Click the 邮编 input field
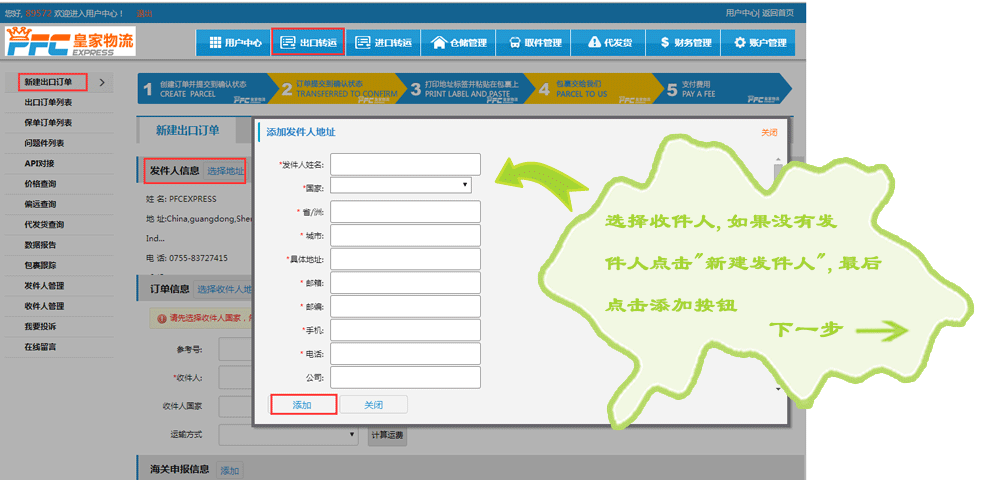This screenshot has height=480, width=990. point(405,306)
